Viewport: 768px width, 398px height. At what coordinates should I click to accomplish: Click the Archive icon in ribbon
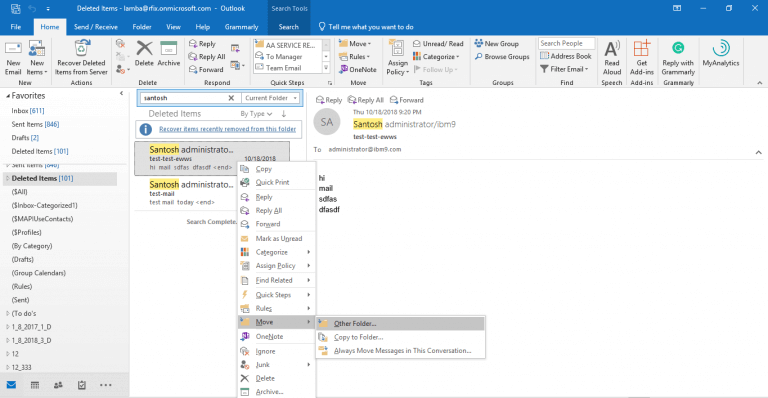[x=168, y=48]
